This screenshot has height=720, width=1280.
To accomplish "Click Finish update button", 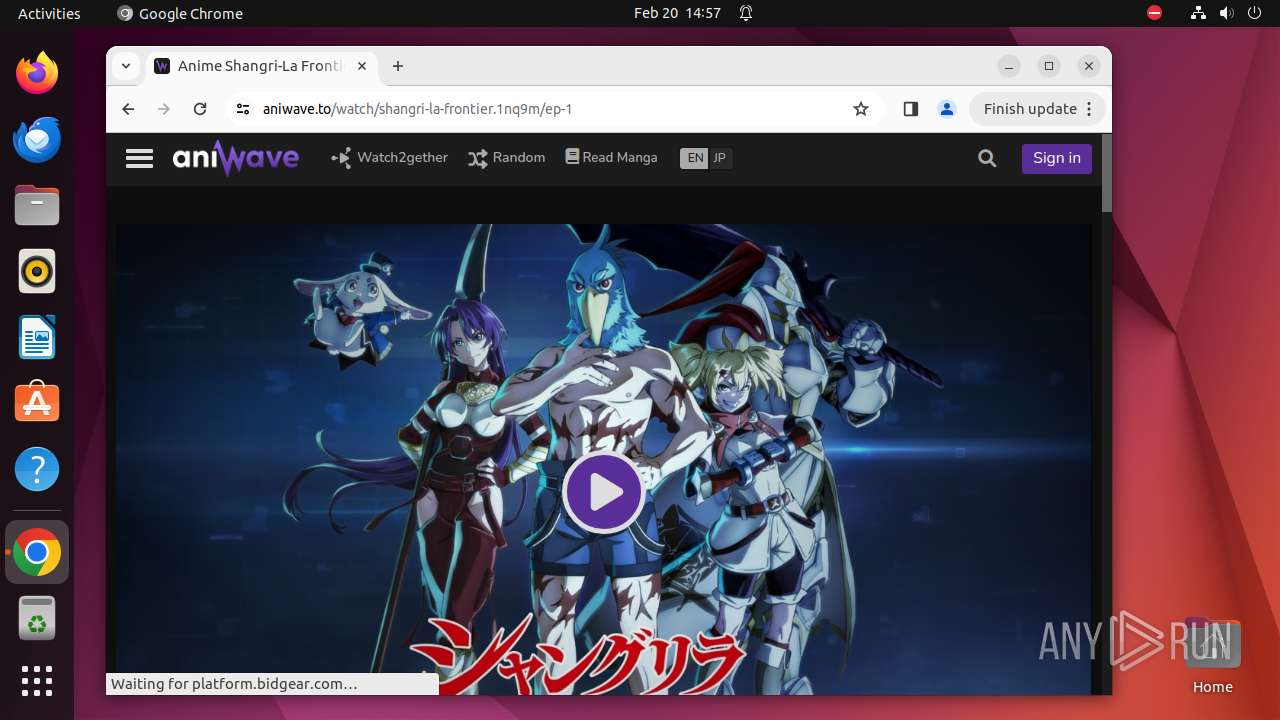I will pos(1030,109).
